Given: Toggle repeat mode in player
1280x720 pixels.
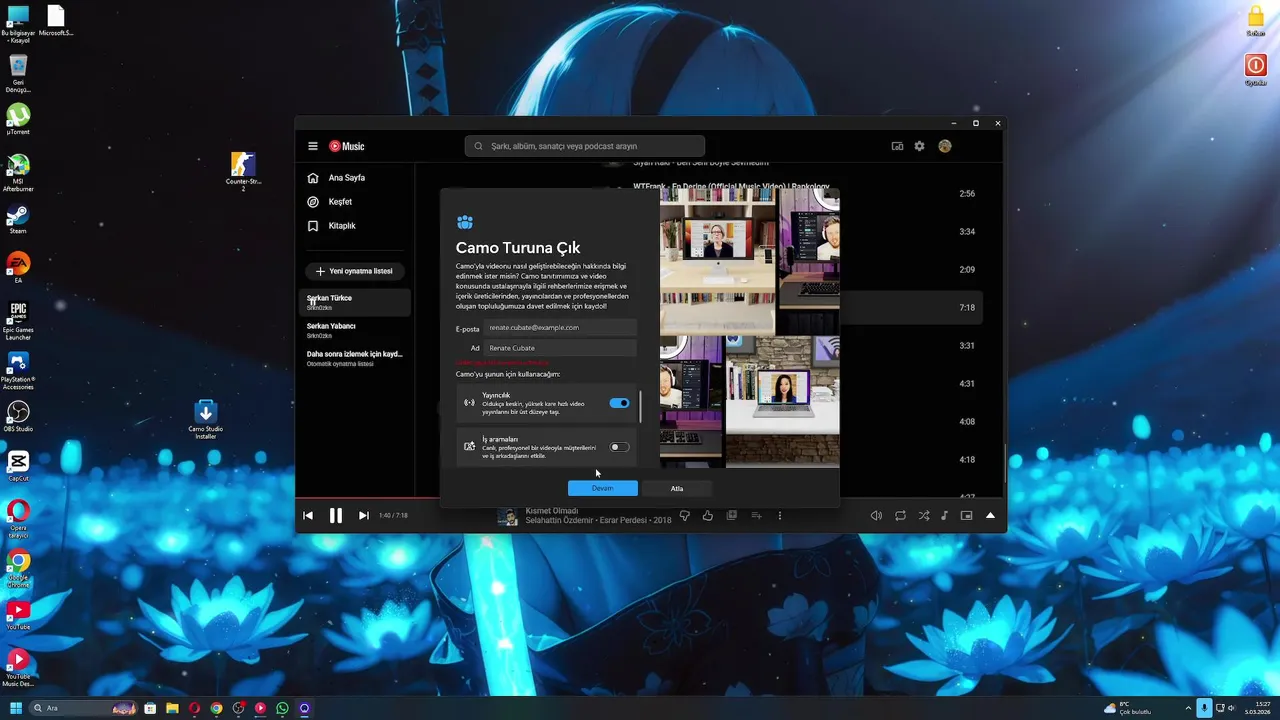Looking at the screenshot, I should point(900,515).
